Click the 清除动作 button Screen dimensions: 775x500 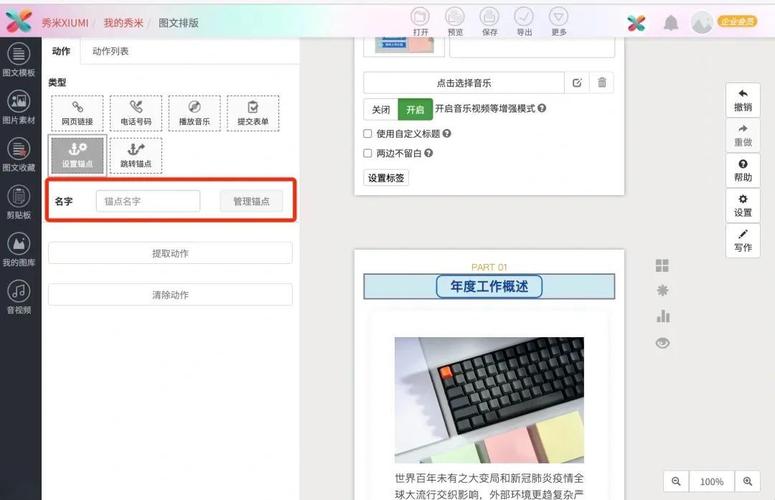click(170, 294)
